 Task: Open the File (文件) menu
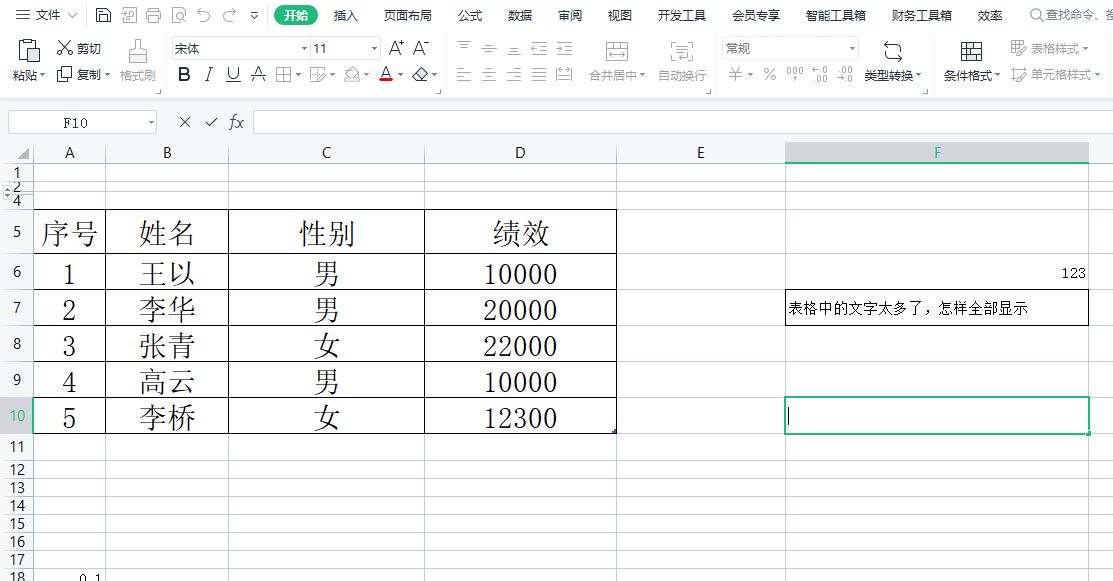(x=47, y=15)
